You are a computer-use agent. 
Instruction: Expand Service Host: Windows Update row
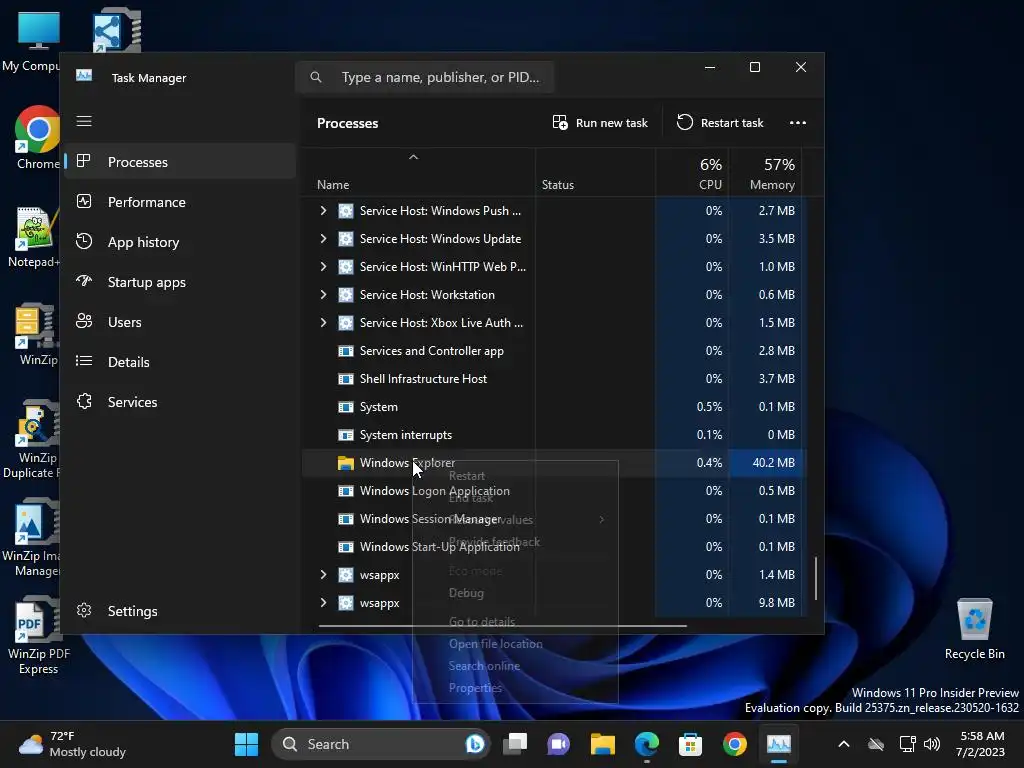(323, 238)
